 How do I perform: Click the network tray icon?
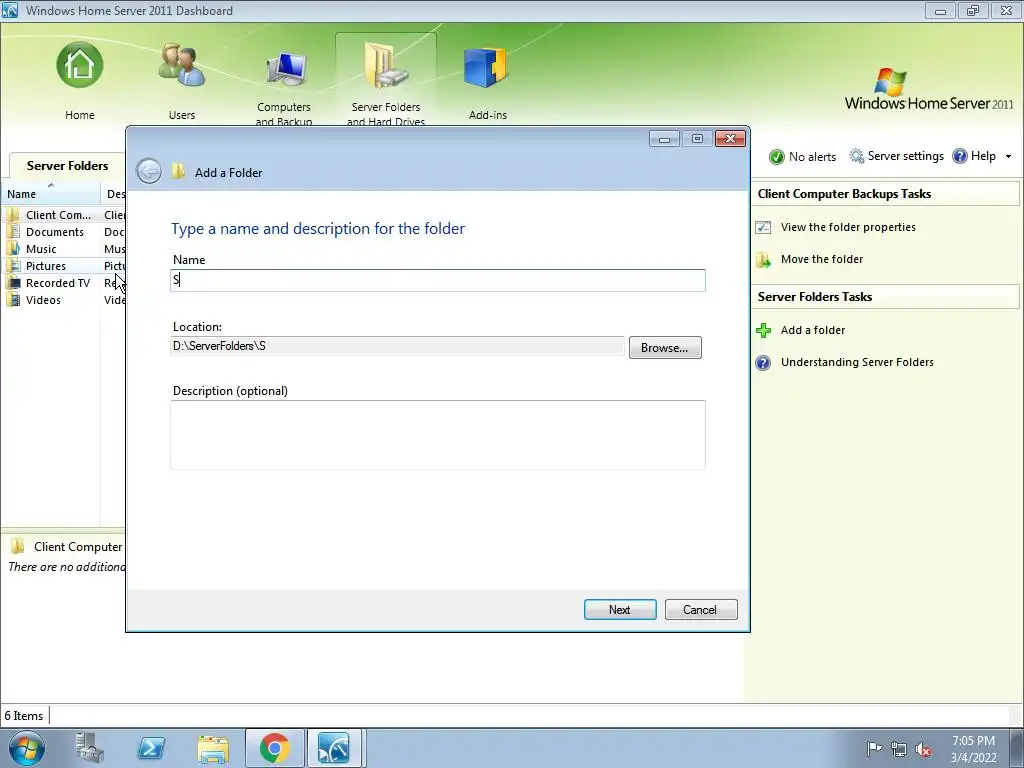click(899, 749)
